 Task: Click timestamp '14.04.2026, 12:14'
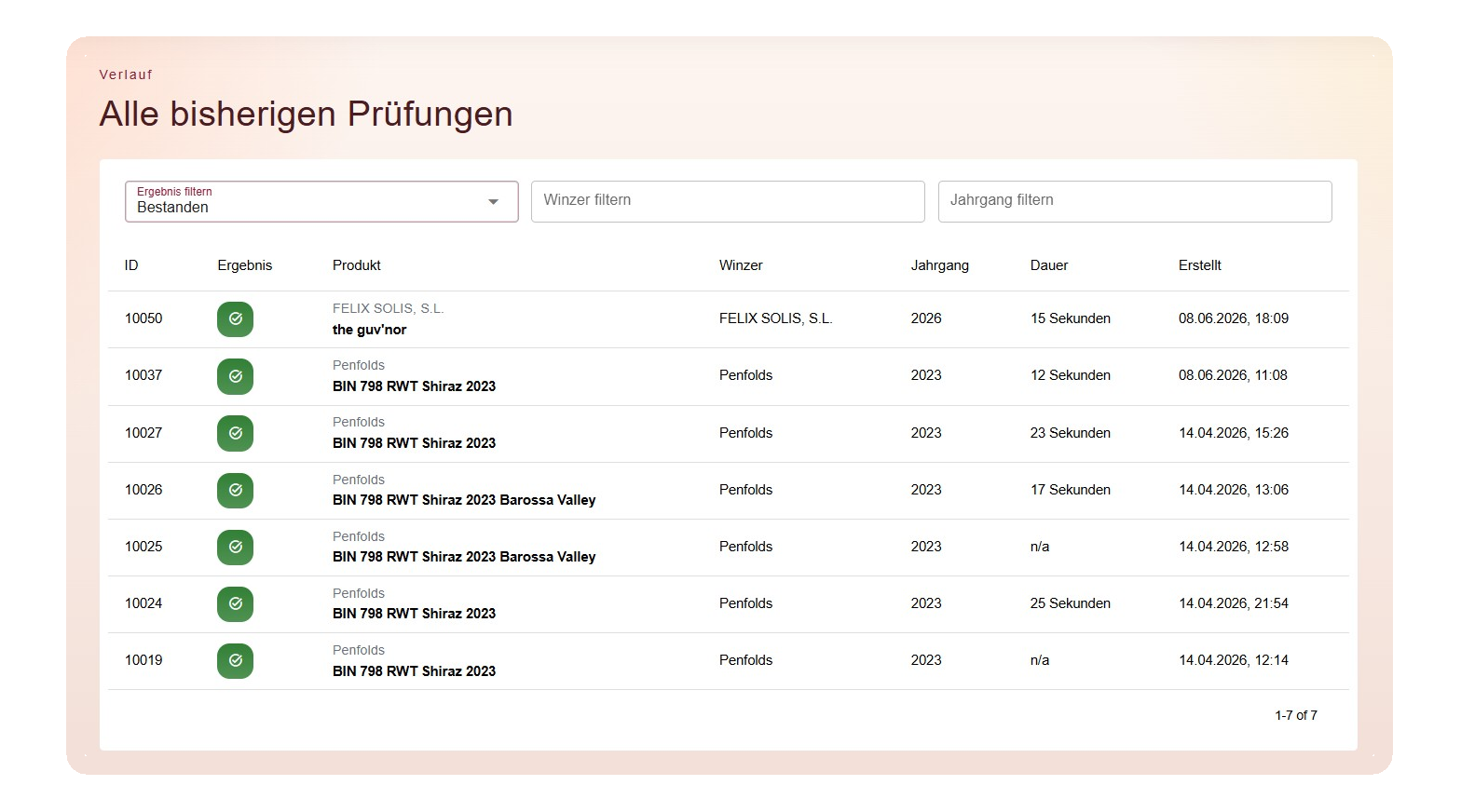point(1234,660)
